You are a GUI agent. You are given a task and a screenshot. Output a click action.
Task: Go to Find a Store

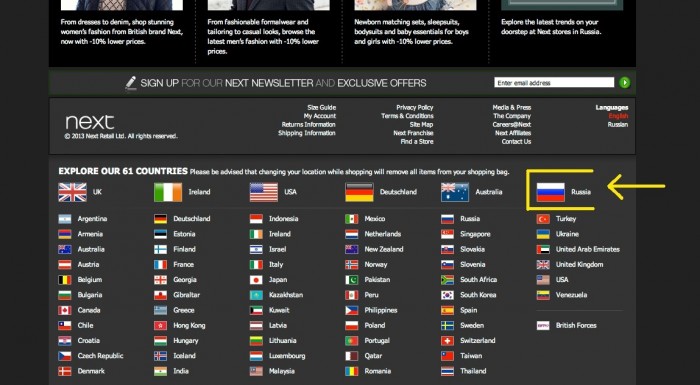click(x=417, y=142)
